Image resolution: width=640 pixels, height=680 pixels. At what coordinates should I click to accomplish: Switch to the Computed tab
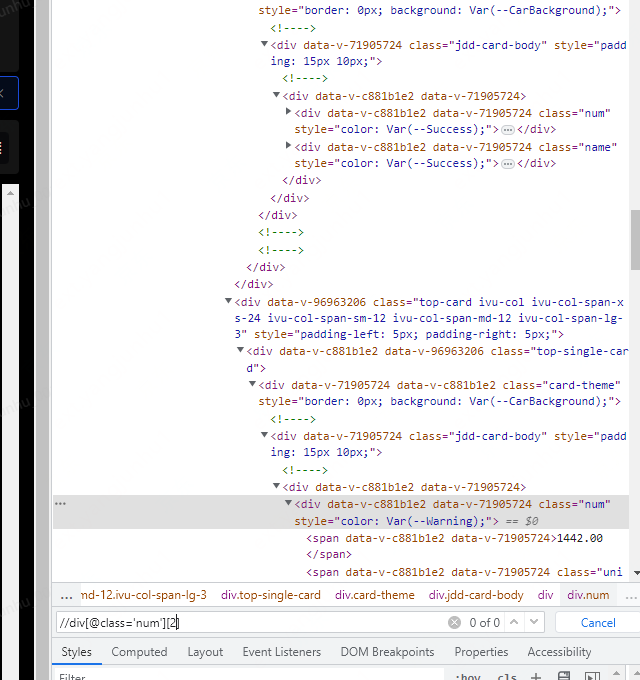(x=139, y=652)
